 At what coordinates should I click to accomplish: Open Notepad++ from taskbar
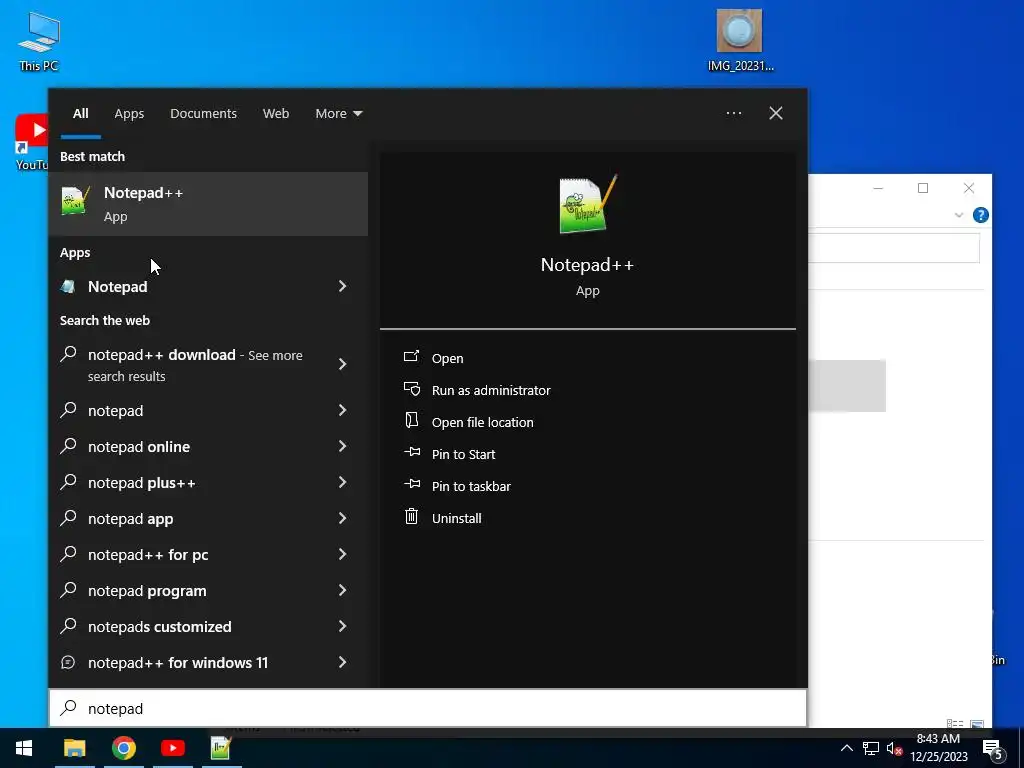coord(221,748)
